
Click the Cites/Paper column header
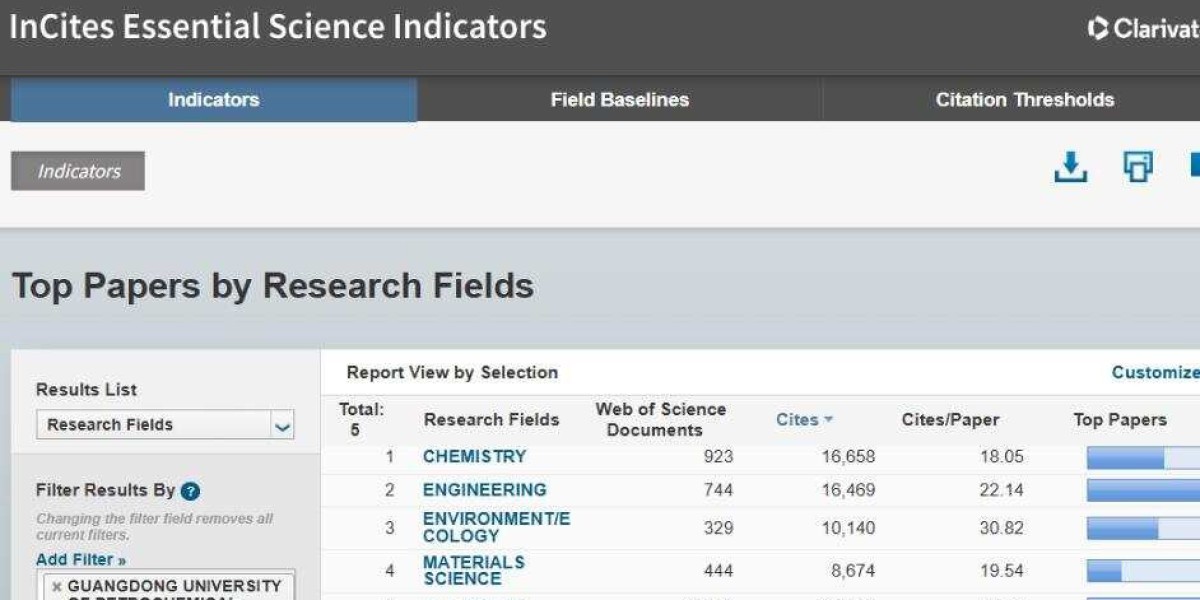point(950,420)
